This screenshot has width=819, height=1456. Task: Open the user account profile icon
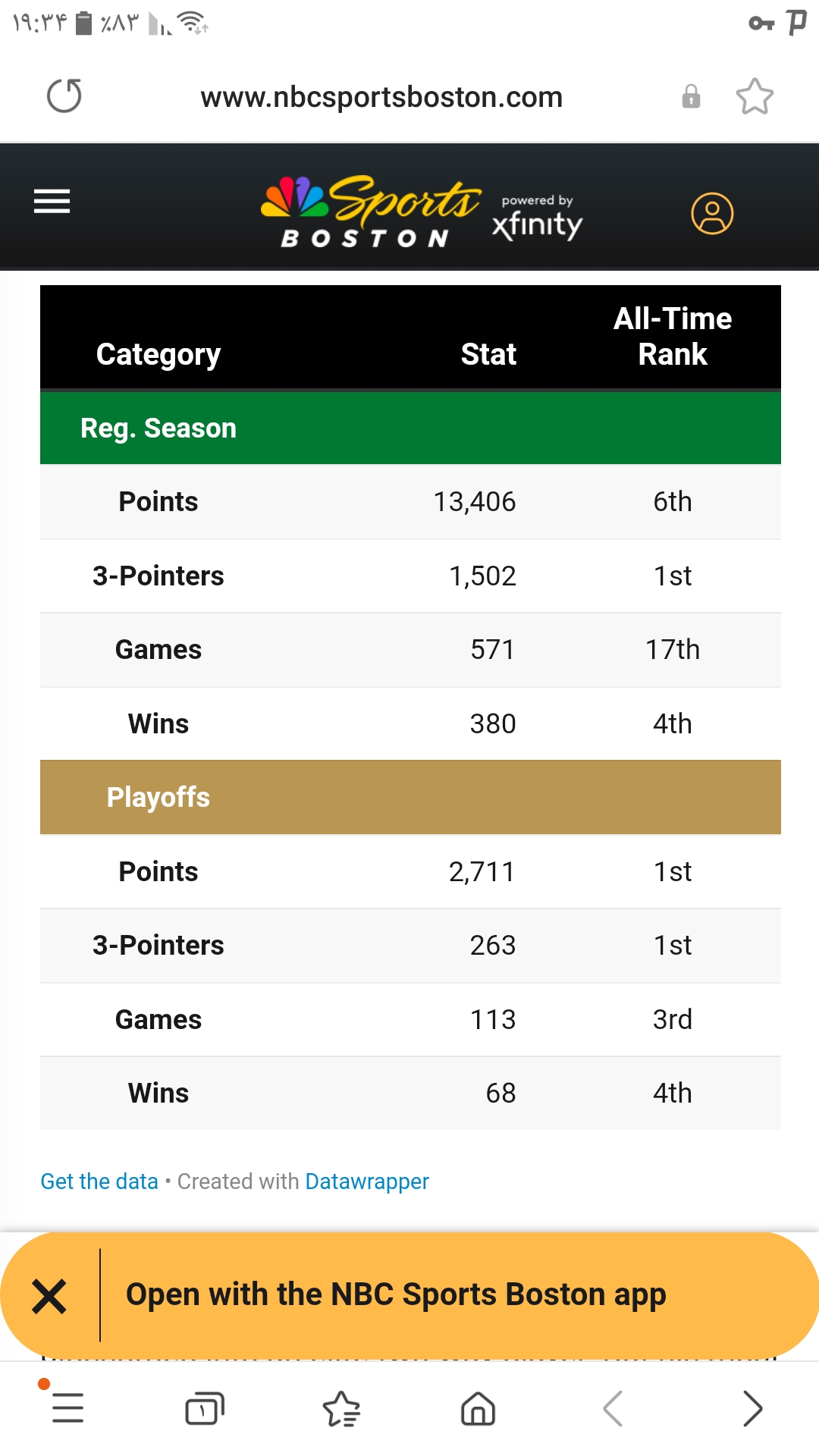(712, 214)
